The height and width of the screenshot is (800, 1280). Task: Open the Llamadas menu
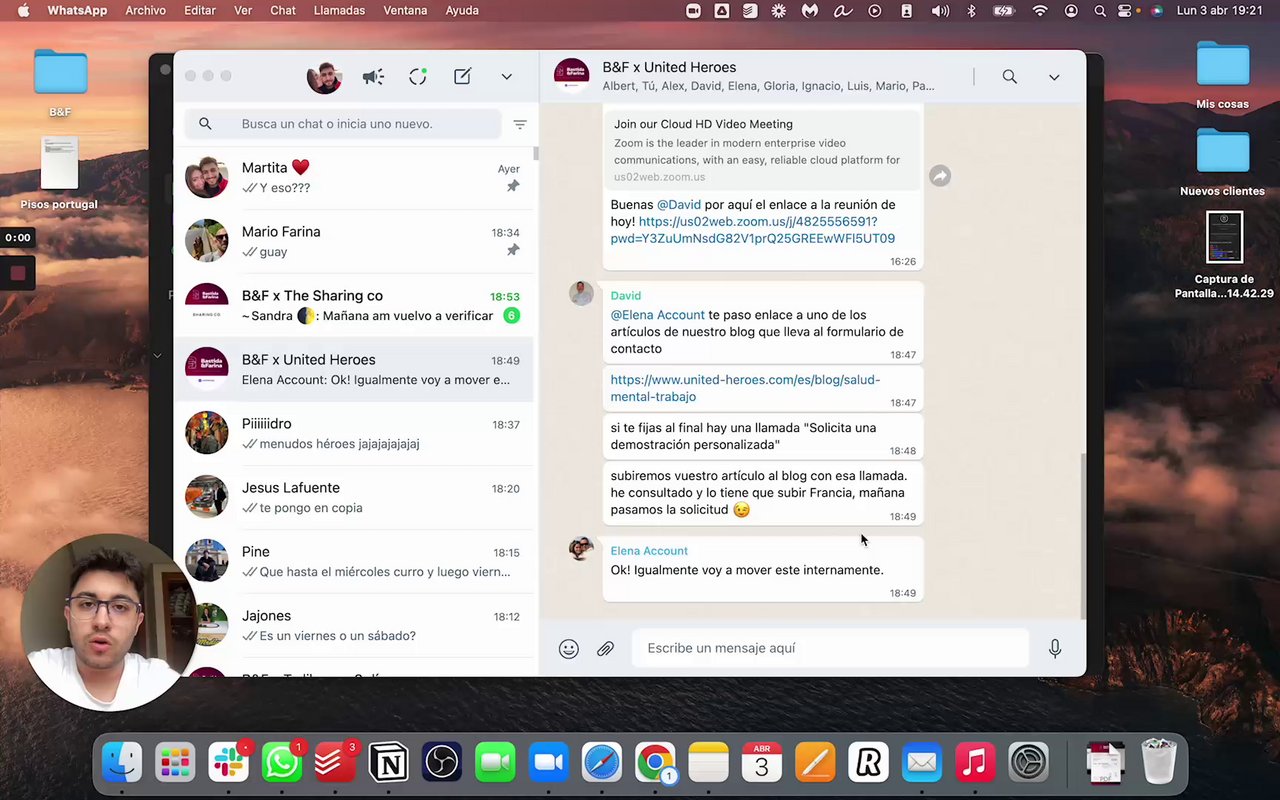pos(341,11)
